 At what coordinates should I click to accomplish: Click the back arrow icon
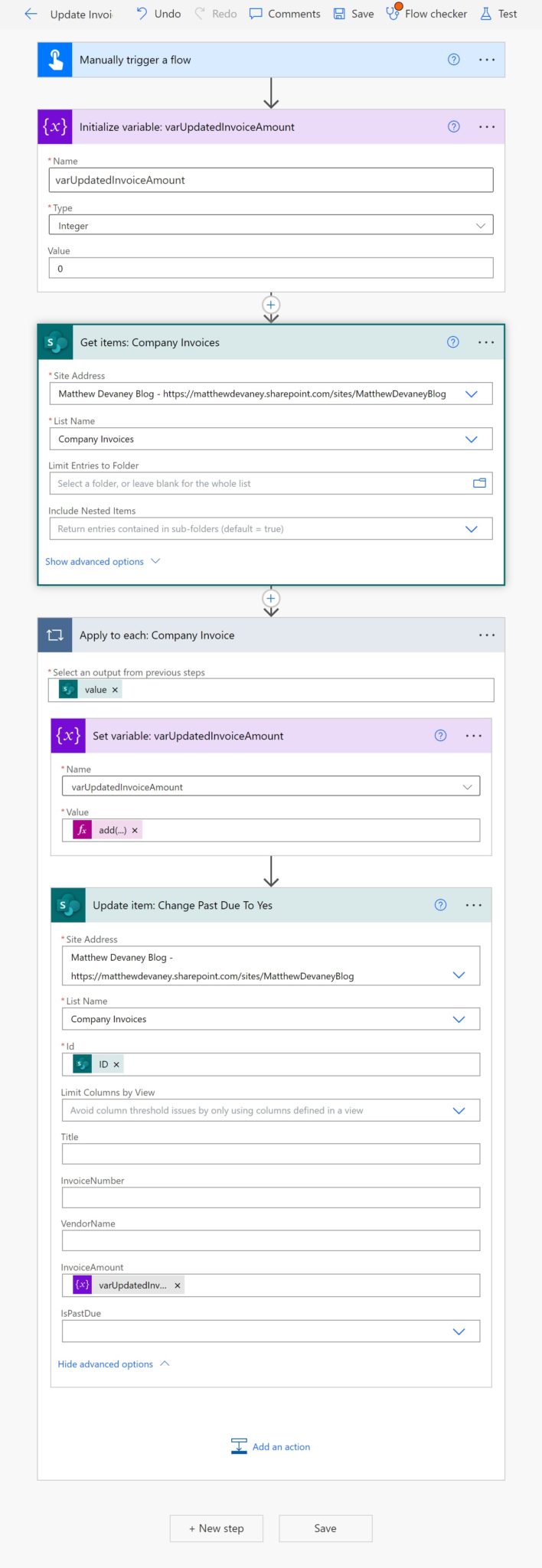coord(31,14)
